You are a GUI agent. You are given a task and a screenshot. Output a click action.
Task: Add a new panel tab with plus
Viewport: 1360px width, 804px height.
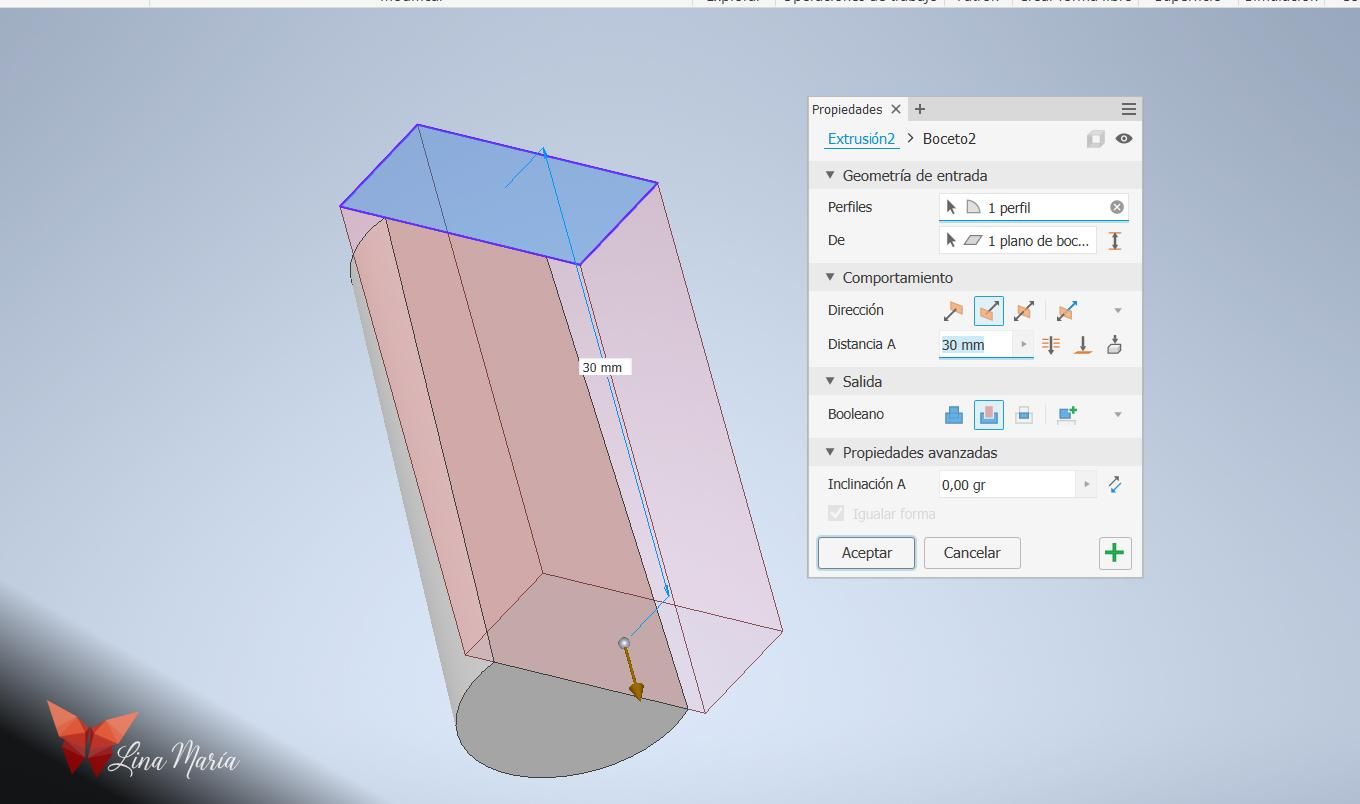(x=920, y=109)
